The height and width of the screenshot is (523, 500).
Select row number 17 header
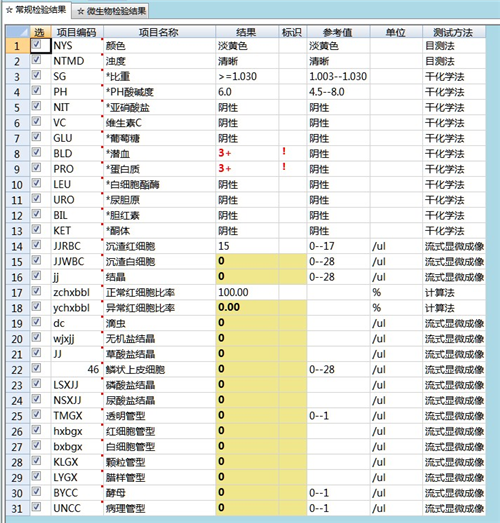[x=18, y=293]
